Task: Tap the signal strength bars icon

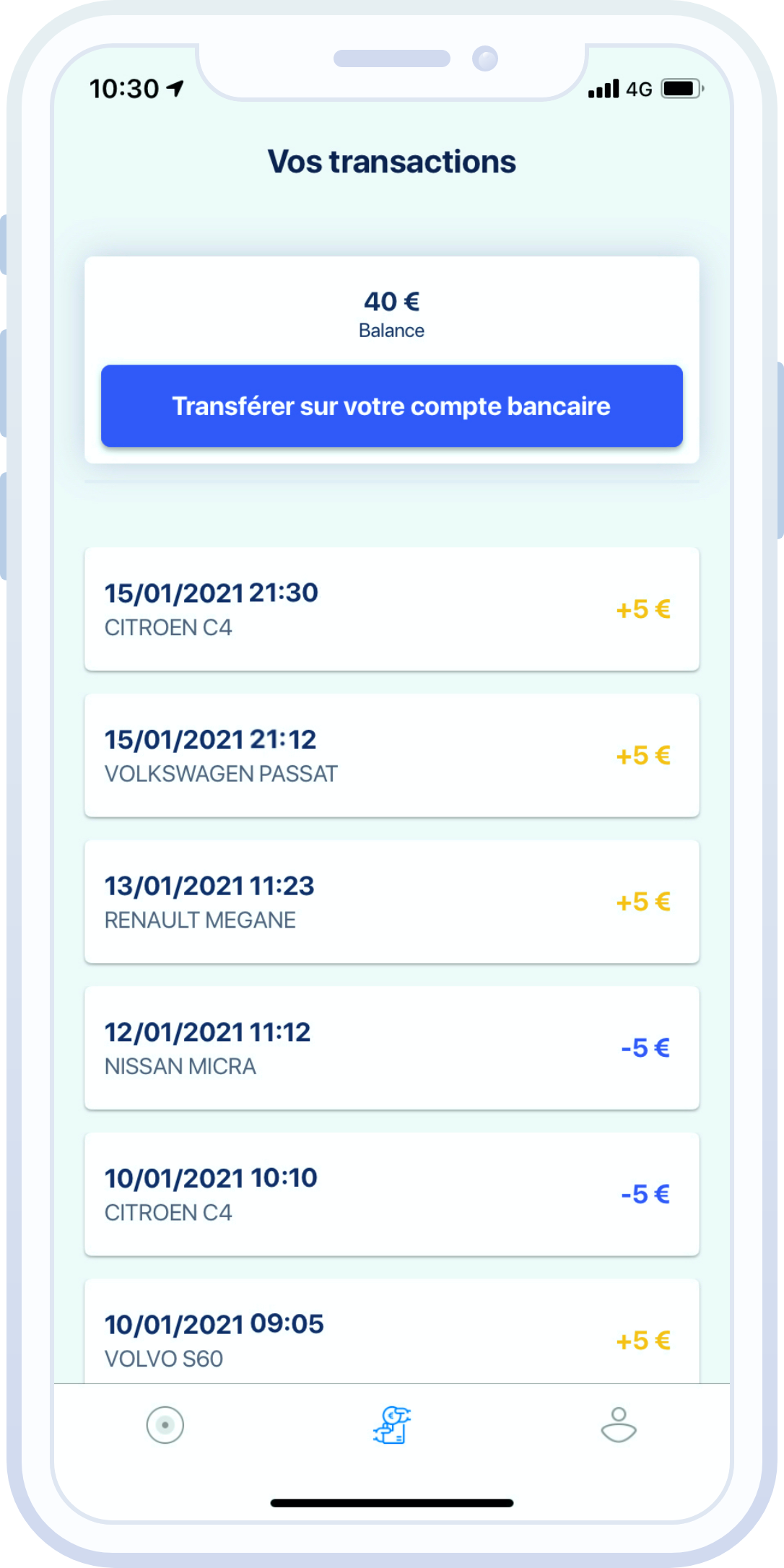Action: click(604, 89)
